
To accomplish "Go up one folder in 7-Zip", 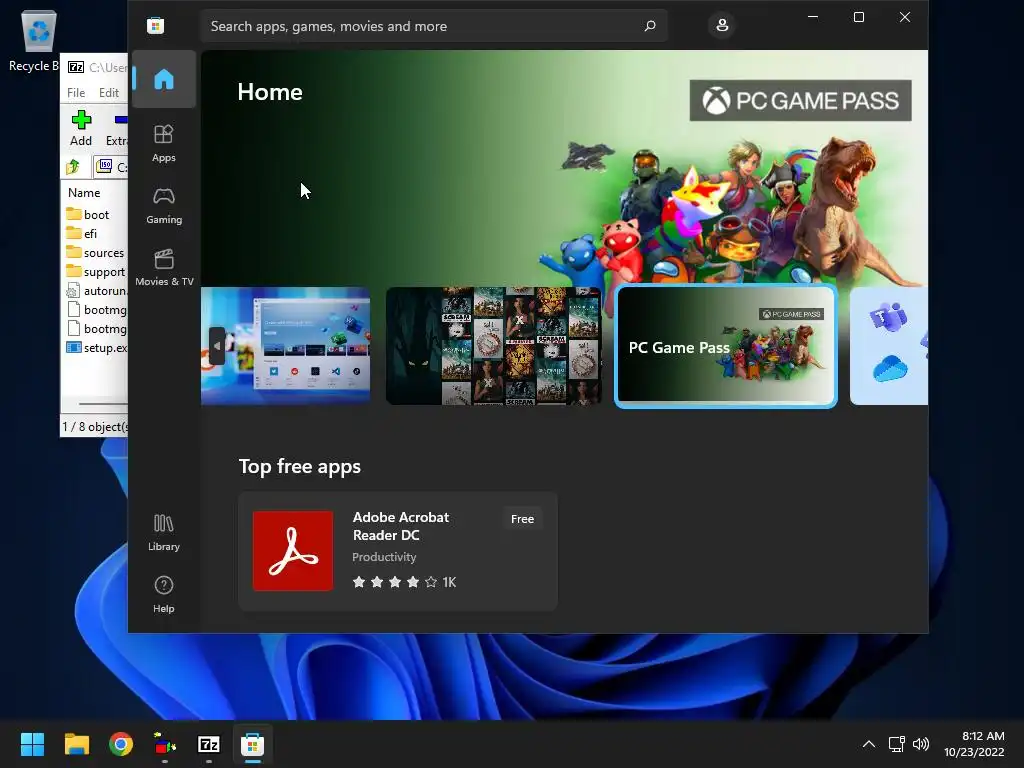I will coord(73,167).
